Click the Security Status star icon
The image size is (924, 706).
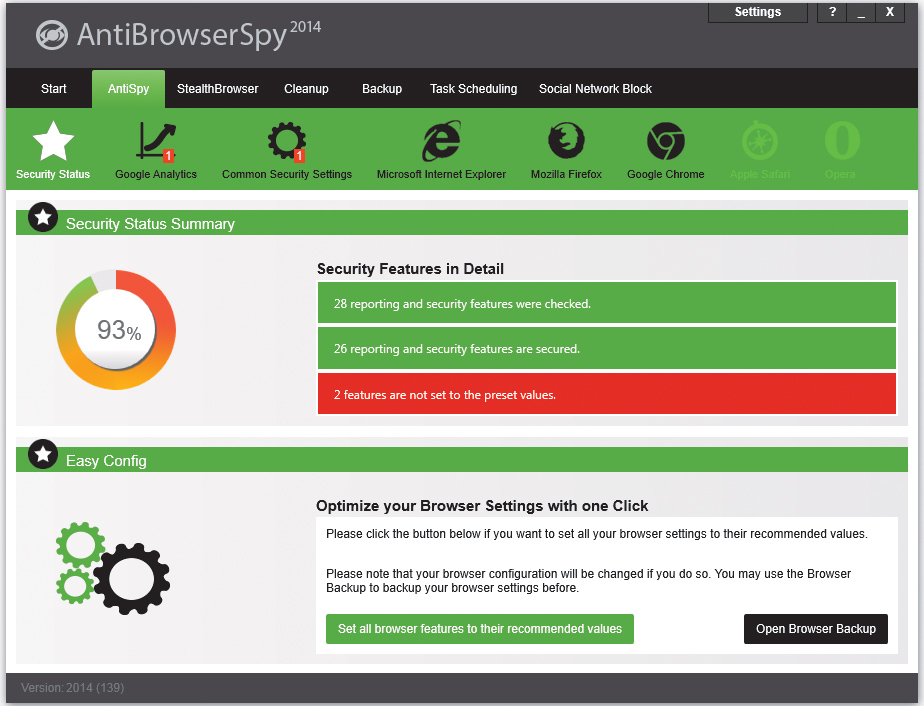52,140
